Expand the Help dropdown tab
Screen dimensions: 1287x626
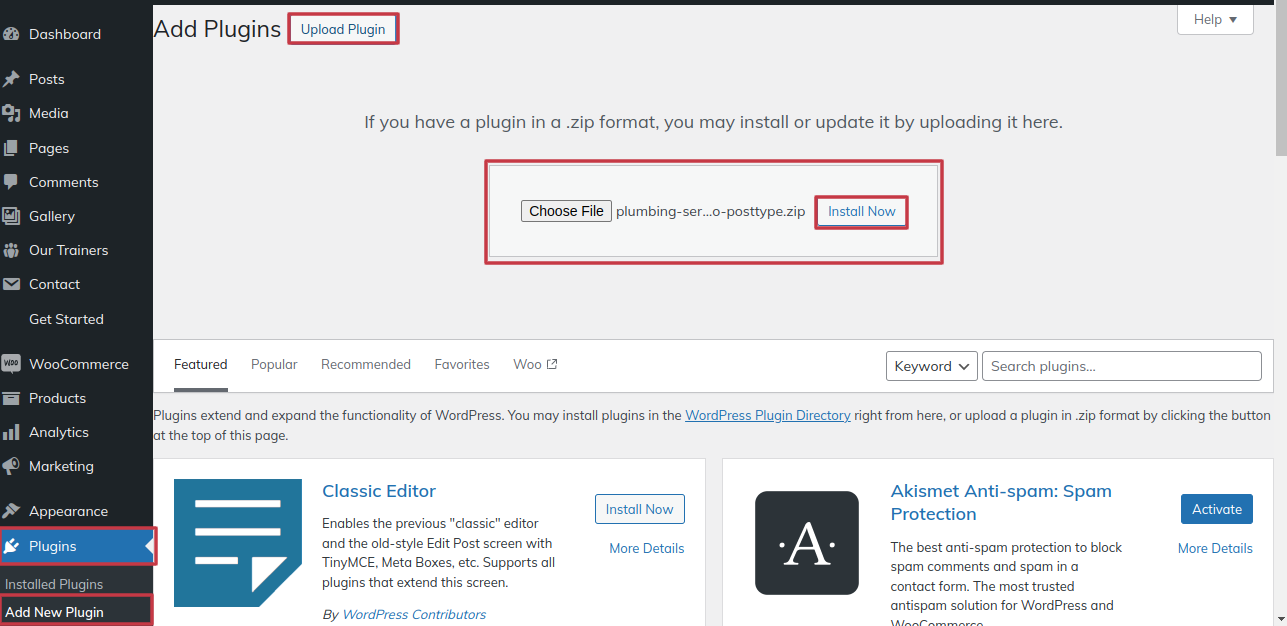click(1215, 19)
